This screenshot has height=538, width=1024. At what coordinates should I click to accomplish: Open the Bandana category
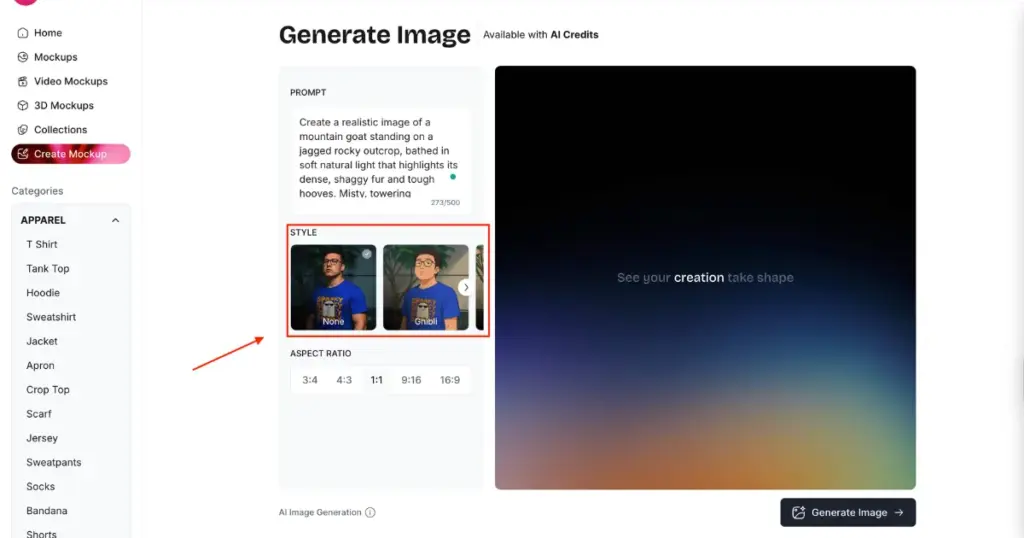tap(46, 511)
